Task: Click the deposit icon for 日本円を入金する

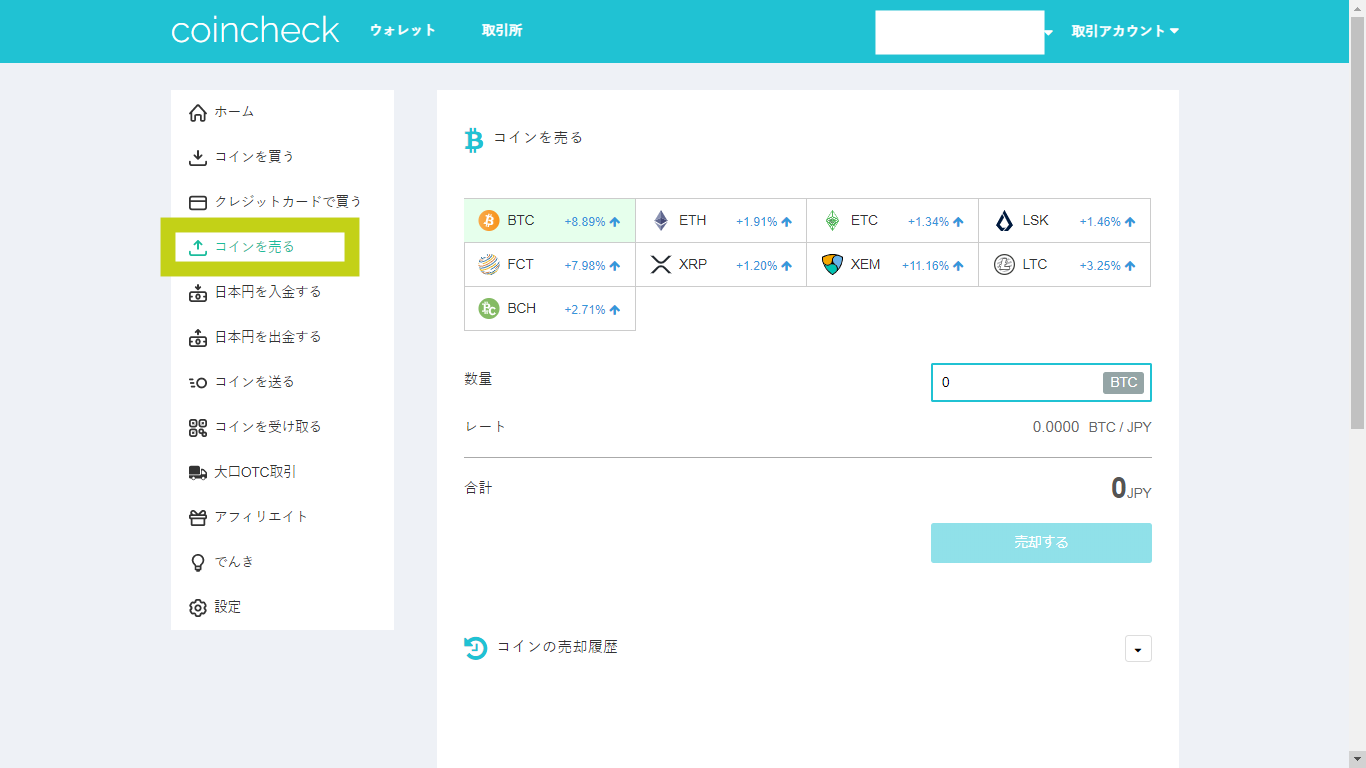Action: coord(198,292)
